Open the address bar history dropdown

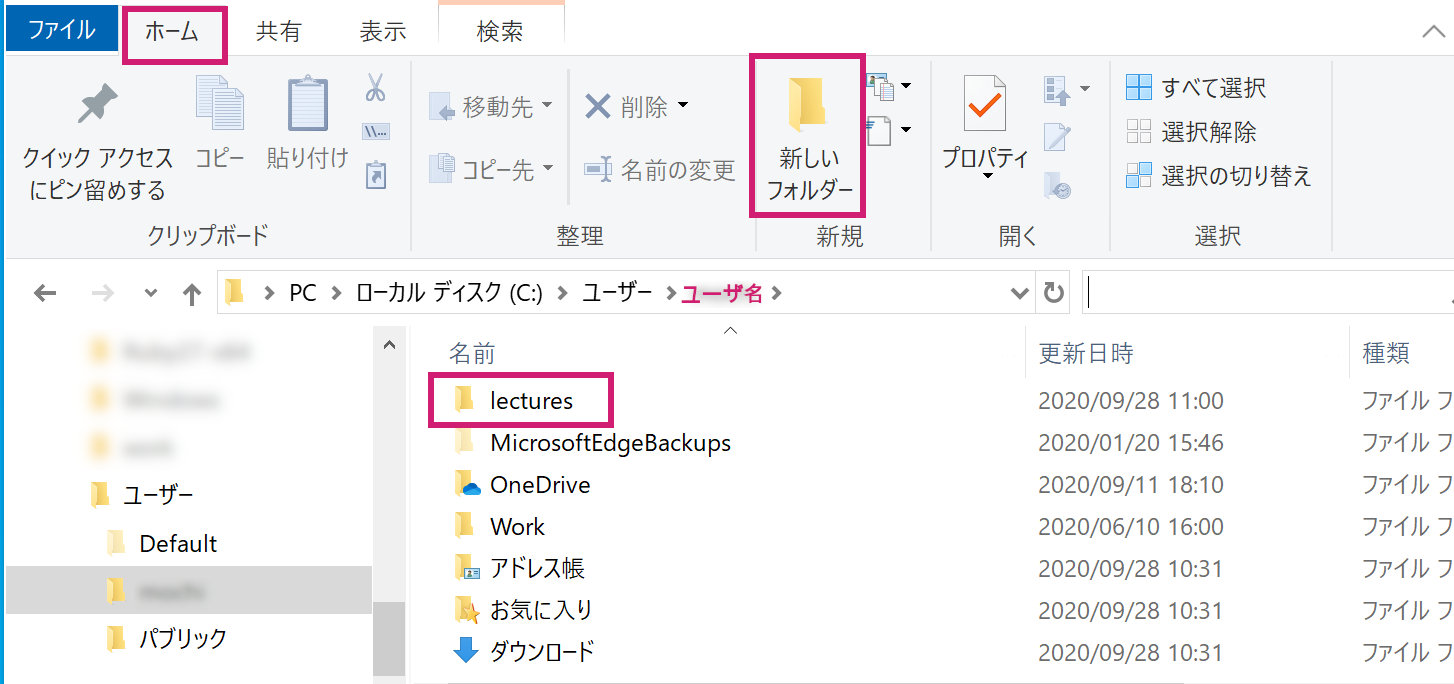tap(1020, 293)
